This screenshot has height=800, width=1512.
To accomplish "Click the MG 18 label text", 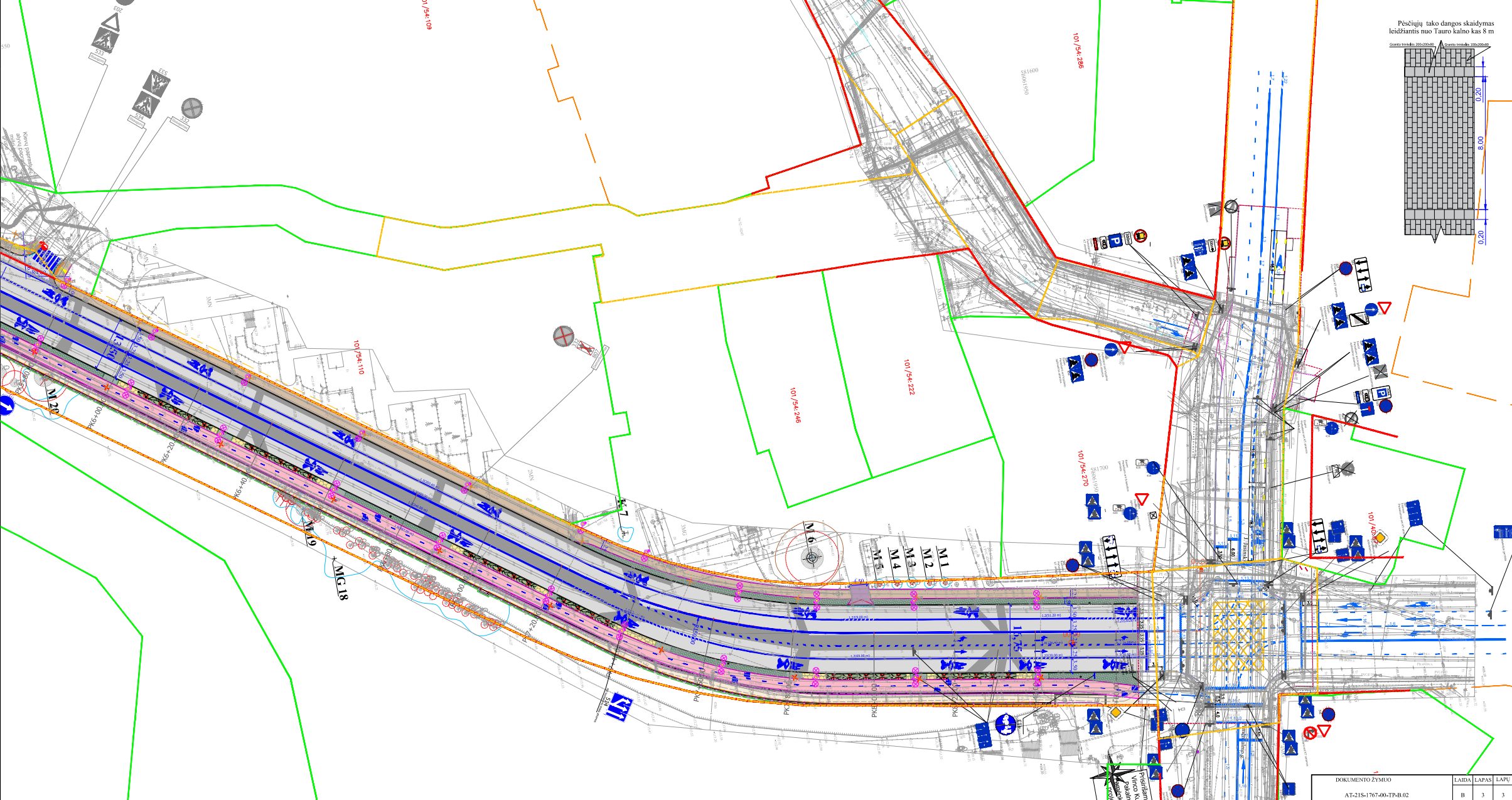I will [340, 583].
